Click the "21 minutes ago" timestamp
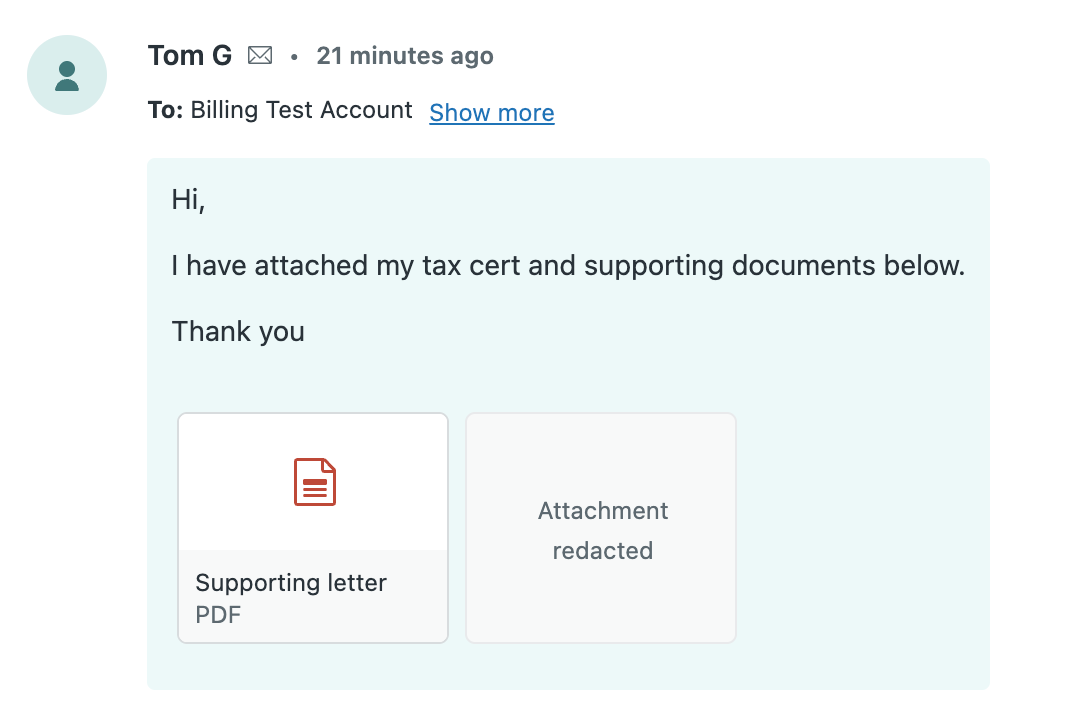The width and height of the screenshot is (1076, 724). click(x=405, y=56)
